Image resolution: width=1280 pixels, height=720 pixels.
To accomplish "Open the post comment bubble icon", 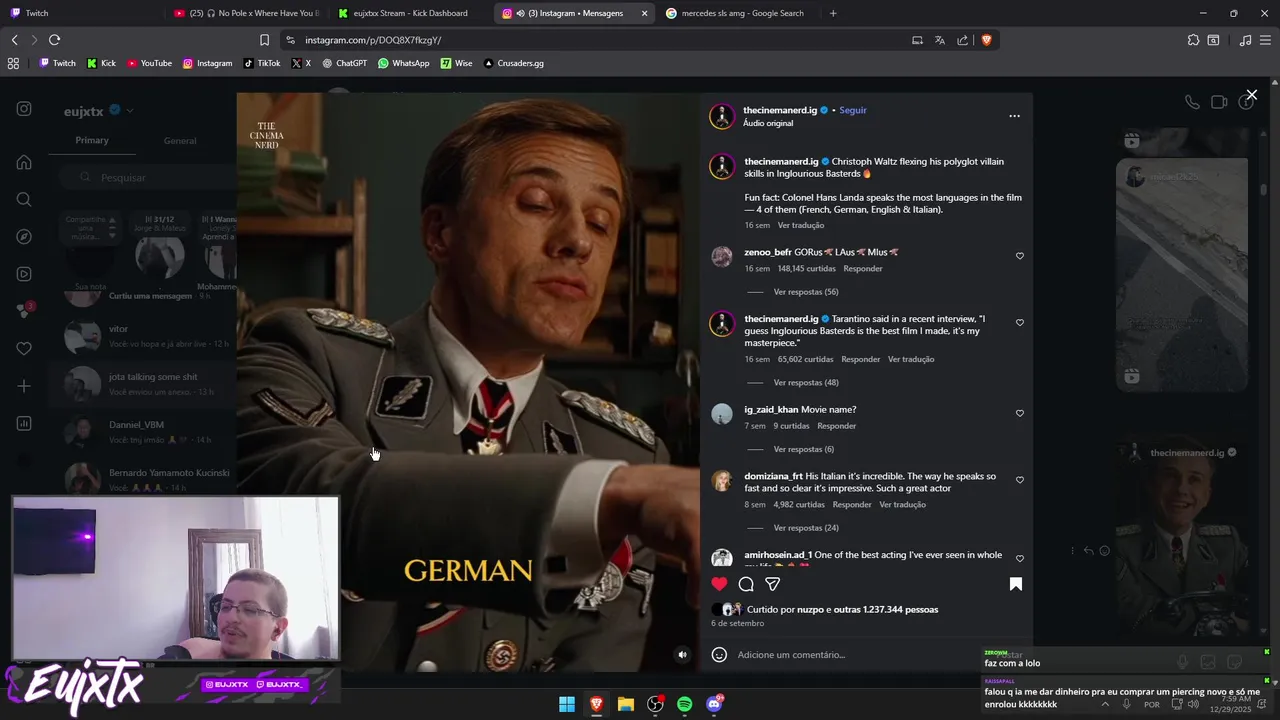I will pyautogui.click(x=746, y=584).
